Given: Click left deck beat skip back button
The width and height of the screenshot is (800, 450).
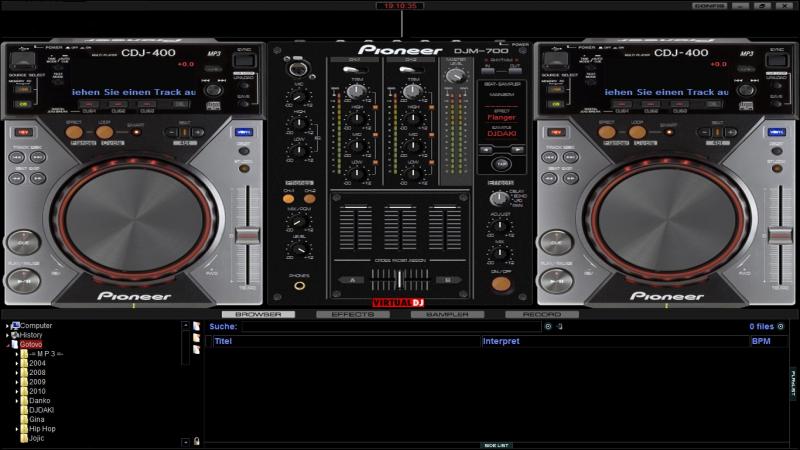Looking at the screenshot, I should click(17, 178).
